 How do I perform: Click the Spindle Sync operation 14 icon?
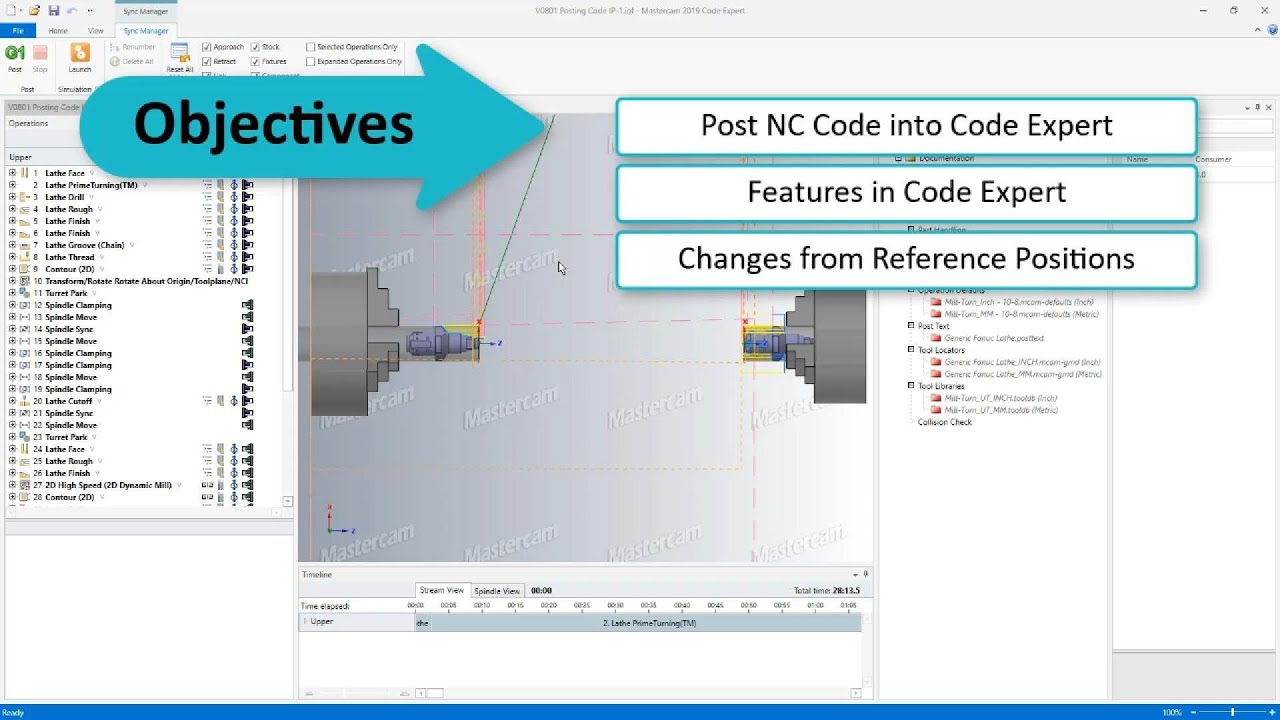[x=25, y=329]
